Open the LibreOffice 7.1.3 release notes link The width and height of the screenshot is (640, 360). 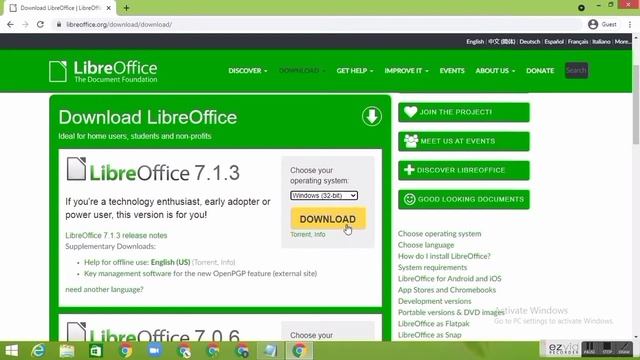click(116, 236)
